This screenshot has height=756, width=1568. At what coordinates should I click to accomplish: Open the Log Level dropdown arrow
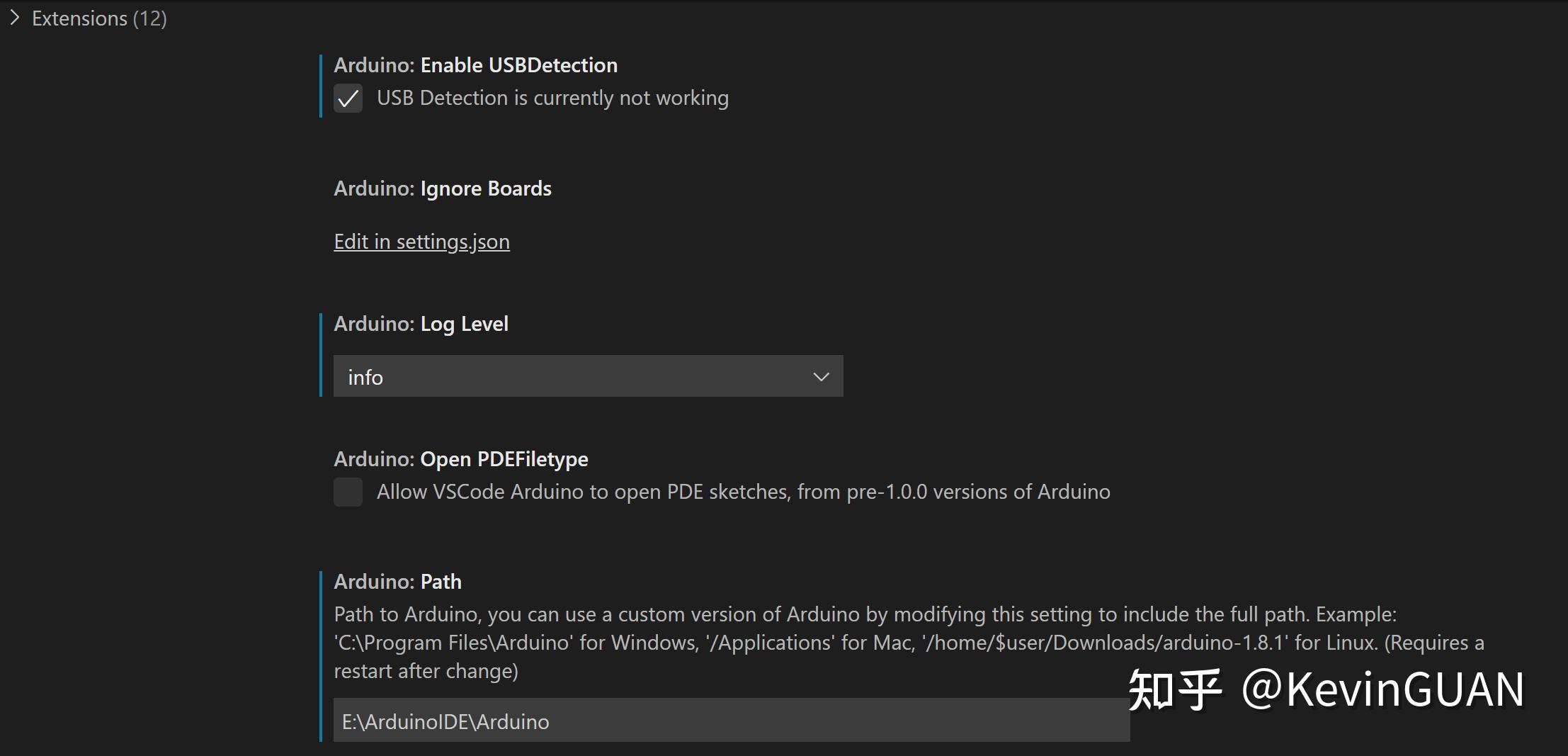pos(820,376)
